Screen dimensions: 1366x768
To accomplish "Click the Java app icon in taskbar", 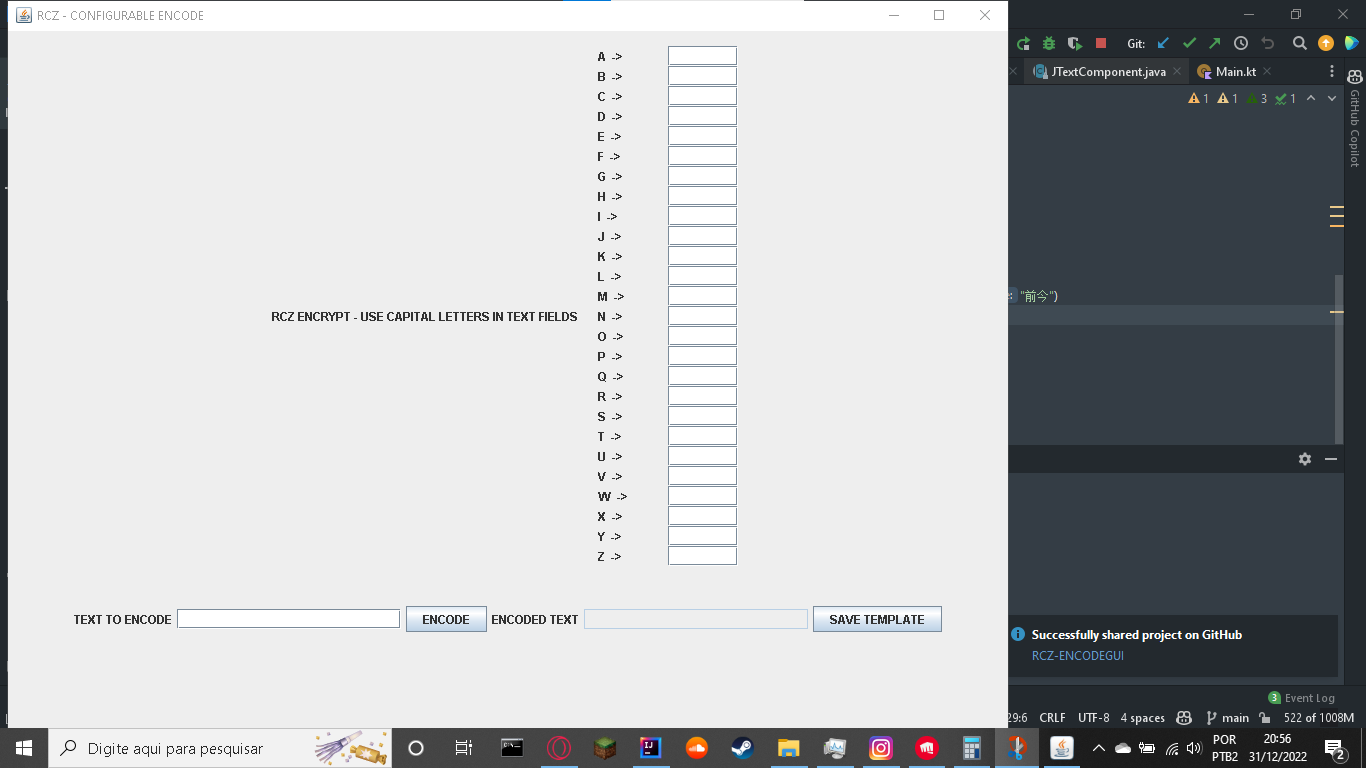I will [x=1062, y=748].
